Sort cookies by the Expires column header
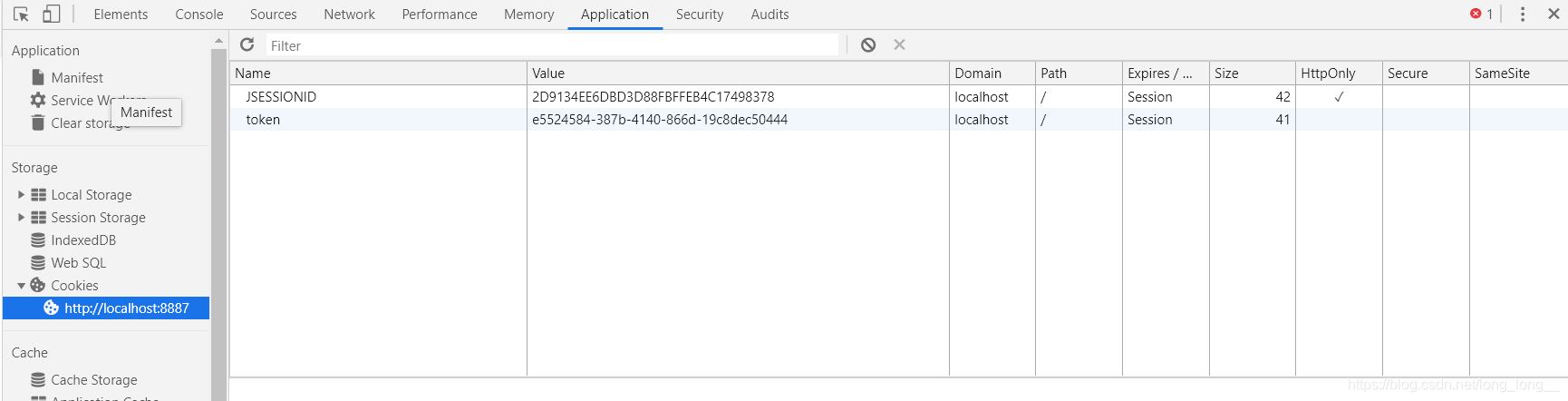 (1166, 73)
